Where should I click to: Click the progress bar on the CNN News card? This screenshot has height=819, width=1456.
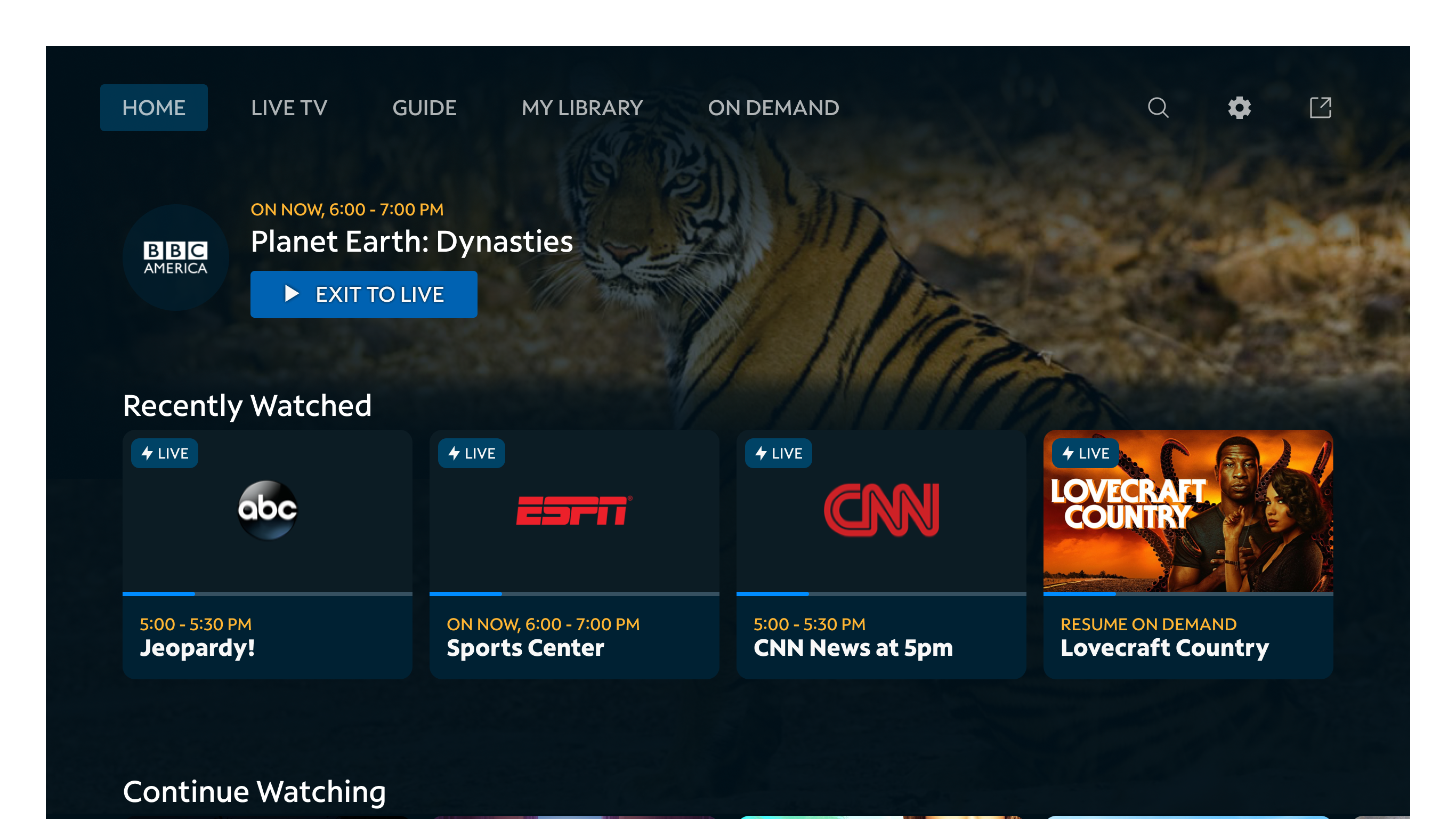point(881,594)
